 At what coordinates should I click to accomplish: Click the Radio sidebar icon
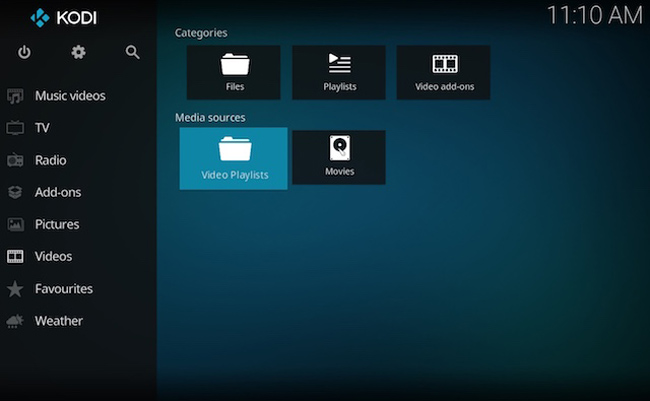coord(15,160)
